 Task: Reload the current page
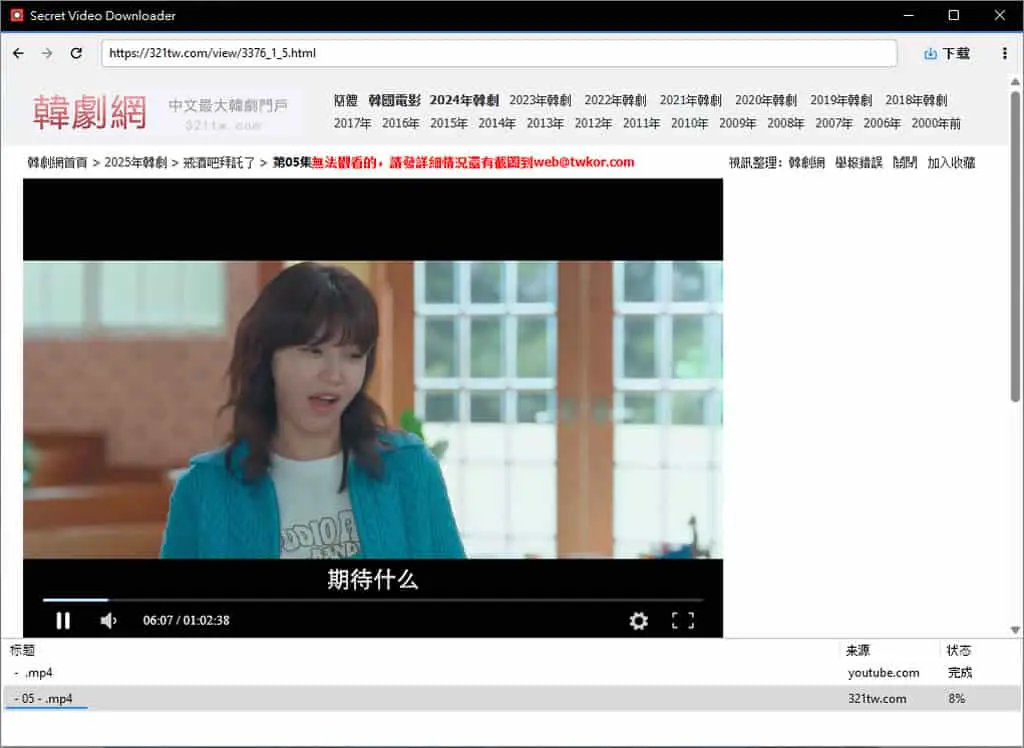pyautogui.click(x=76, y=54)
